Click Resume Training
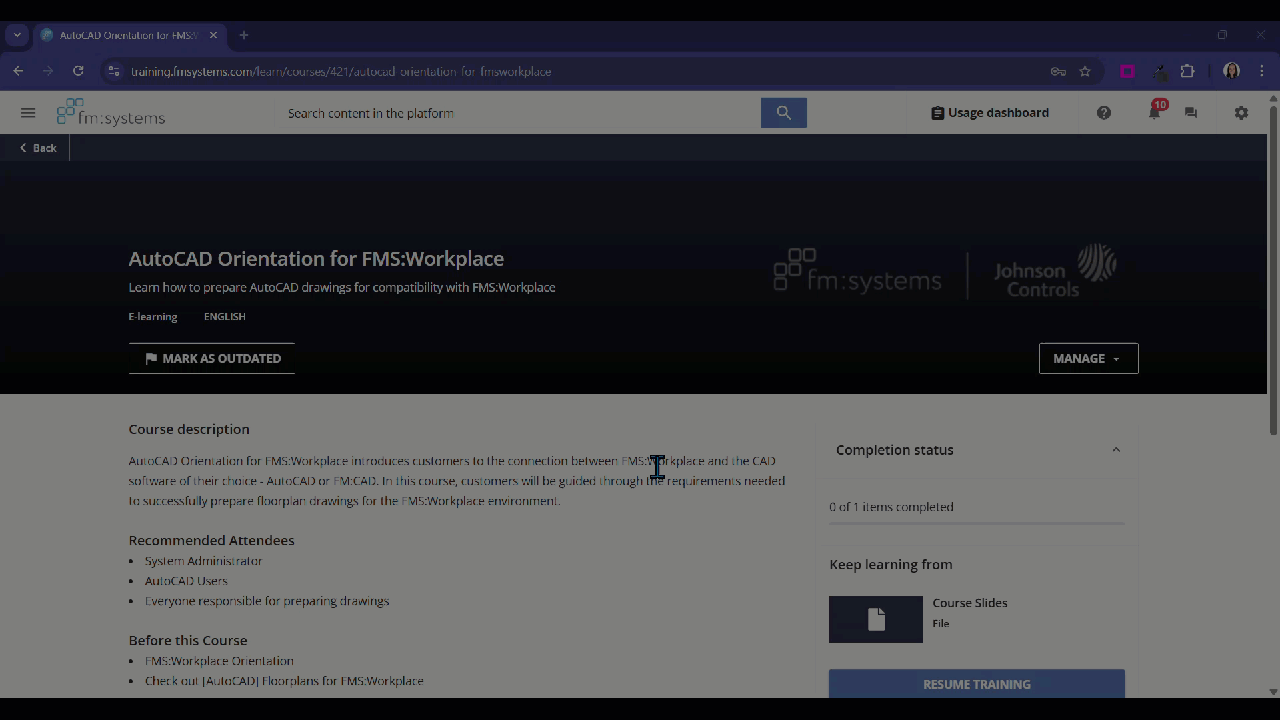The height and width of the screenshot is (720, 1280). [977, 684]
